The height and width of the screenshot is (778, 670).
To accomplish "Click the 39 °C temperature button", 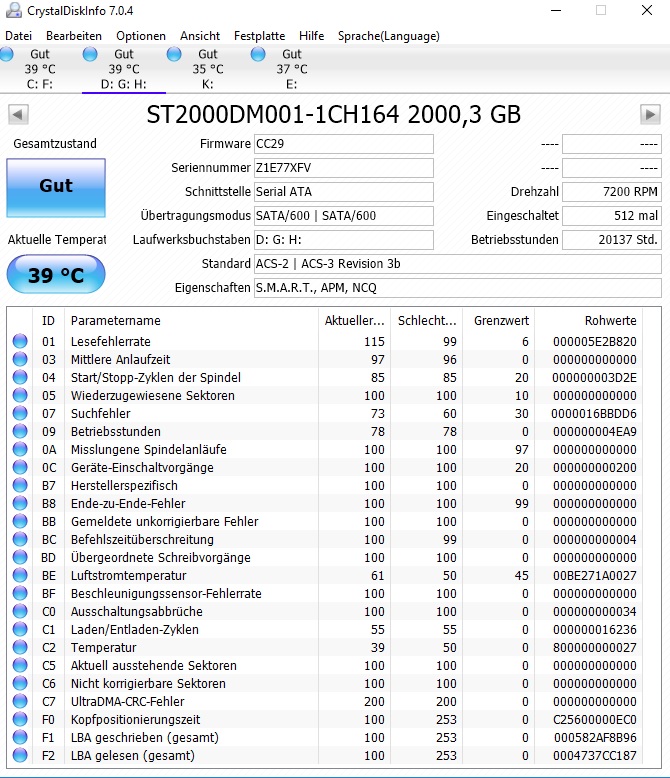I will [56, 274].
